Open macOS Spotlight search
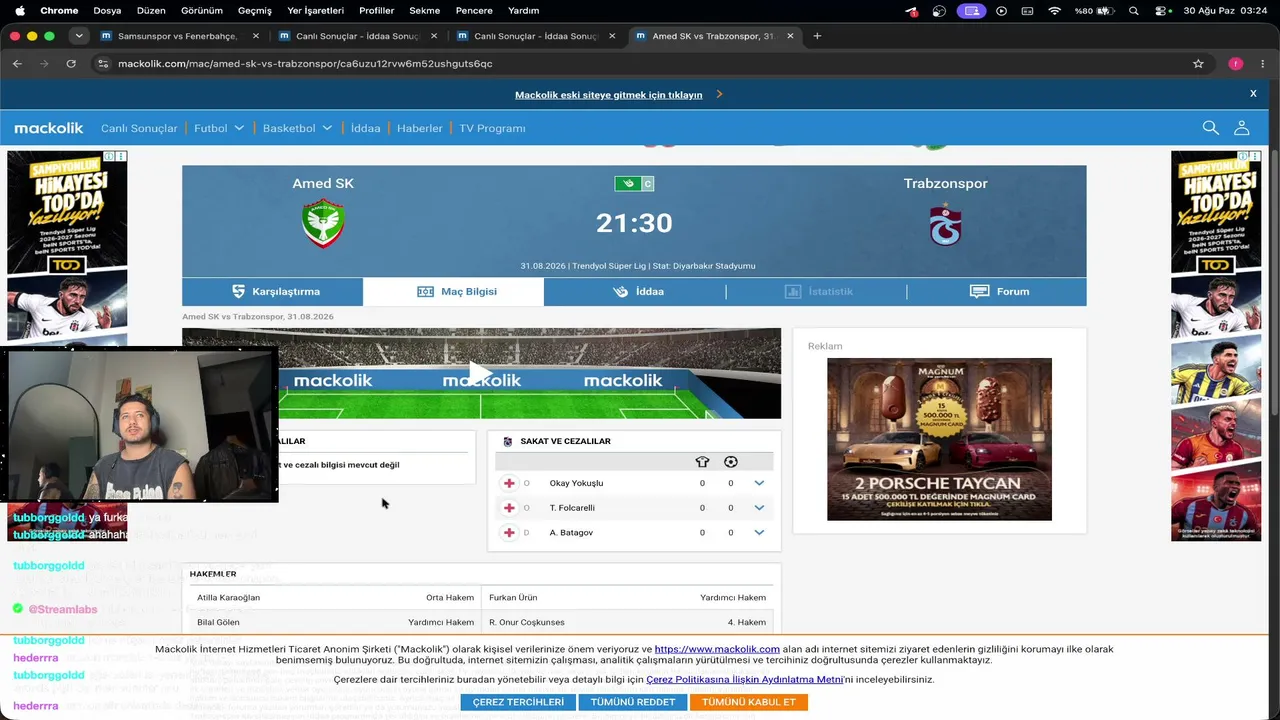This screenshot has height=720, width=1280. click(1133, 11)
